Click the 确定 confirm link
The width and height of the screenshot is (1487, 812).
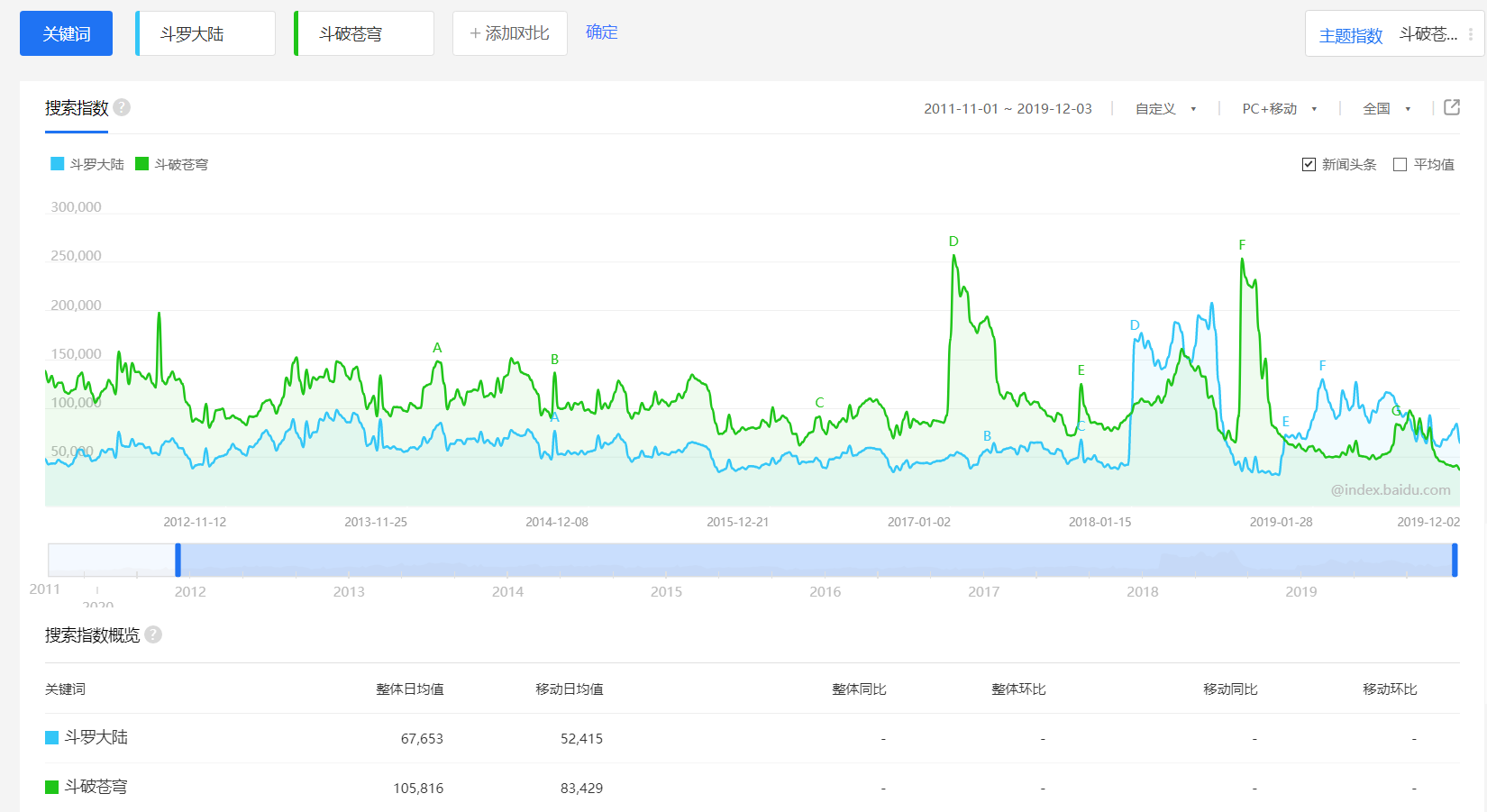pyautogui.click(x=601, y=32)
